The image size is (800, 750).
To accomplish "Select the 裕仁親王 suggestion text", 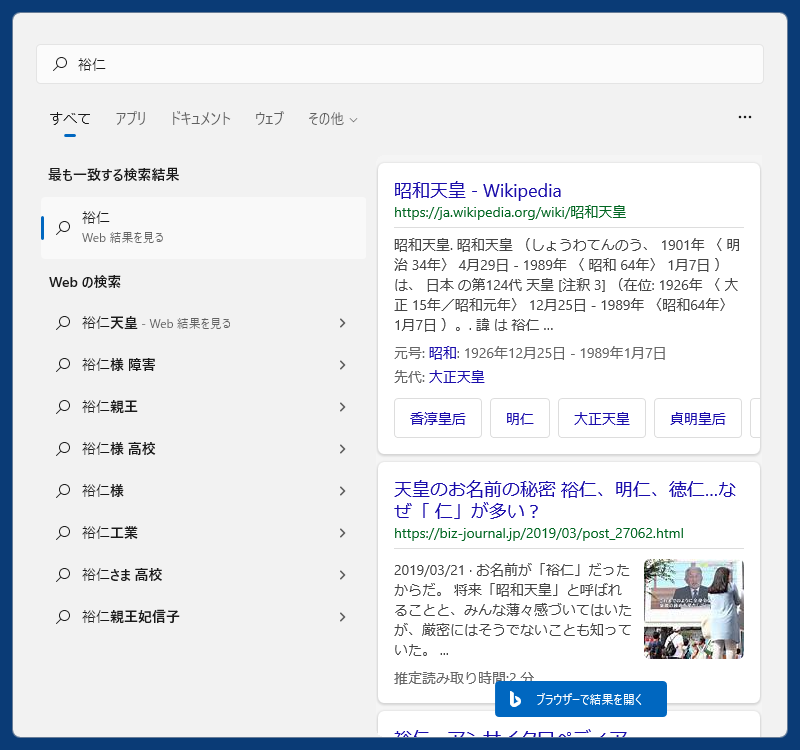I will click(x=110, y=407).
